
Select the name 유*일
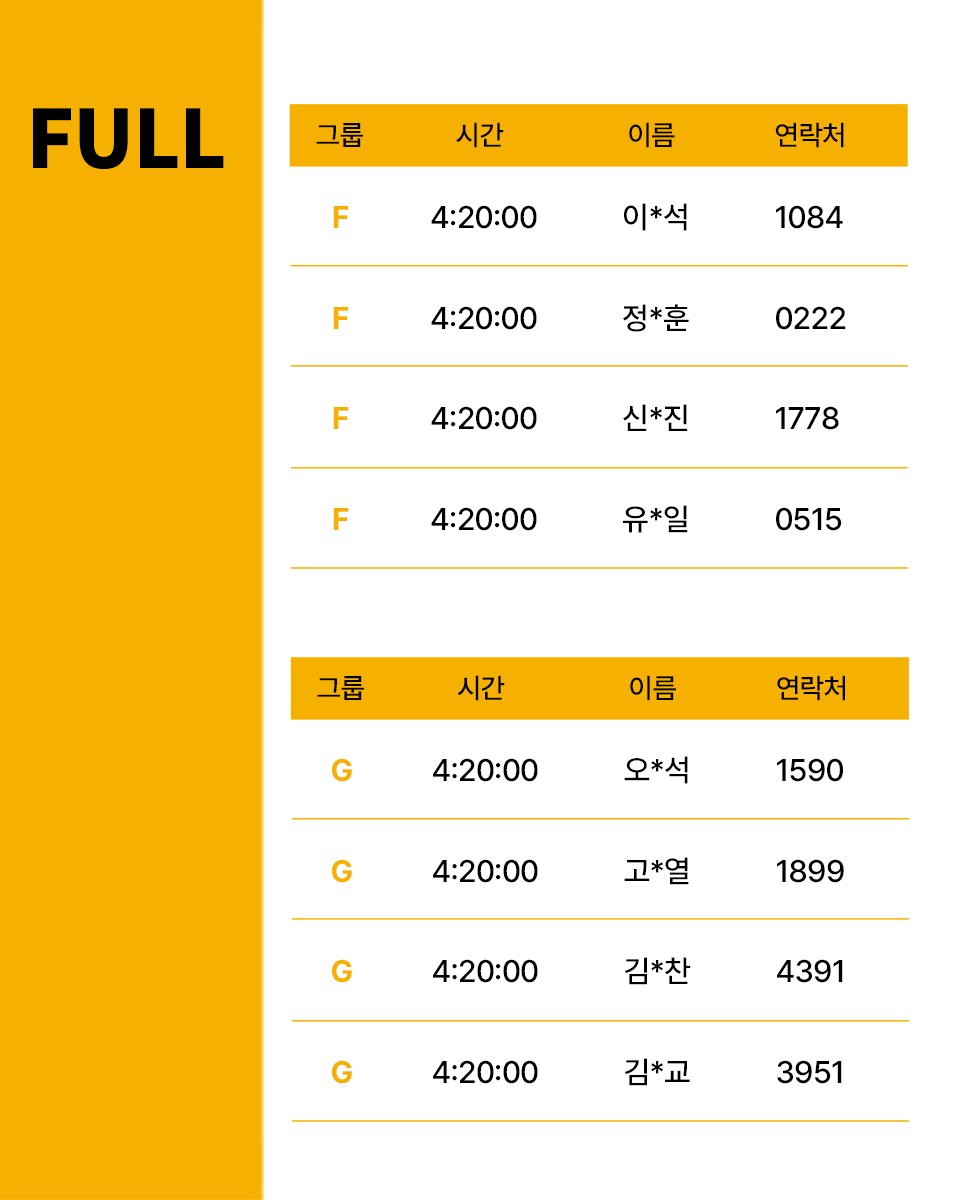655,519
